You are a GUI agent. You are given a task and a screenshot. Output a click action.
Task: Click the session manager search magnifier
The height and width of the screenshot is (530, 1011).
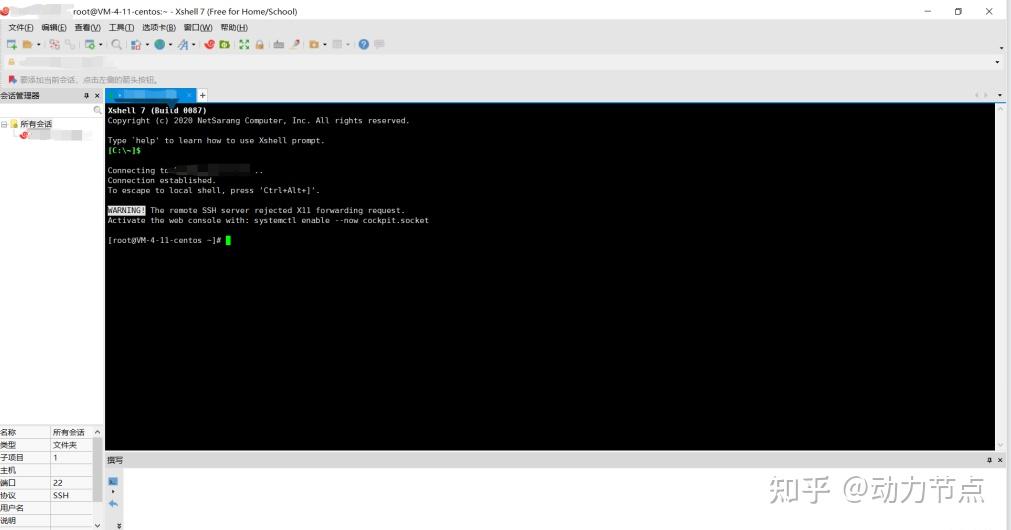click(97, 110)
